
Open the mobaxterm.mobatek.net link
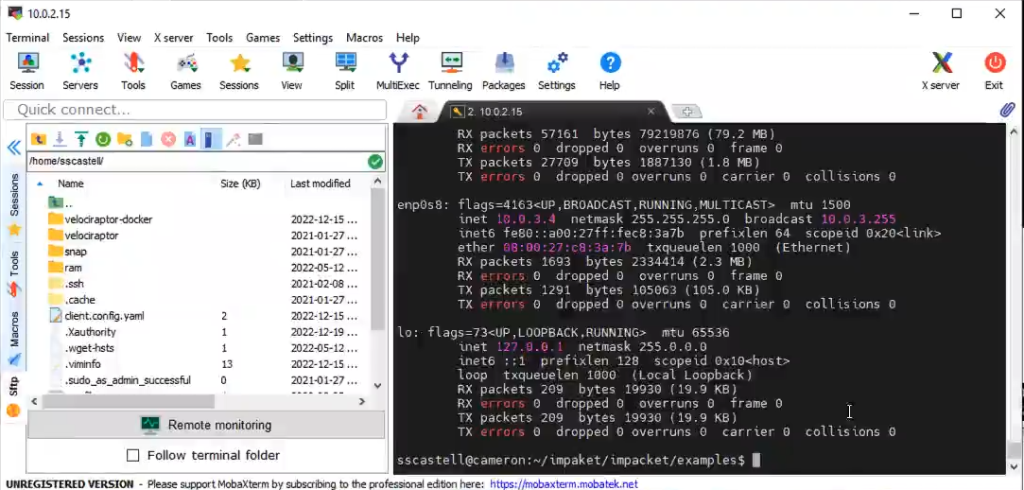click(563, 484)
